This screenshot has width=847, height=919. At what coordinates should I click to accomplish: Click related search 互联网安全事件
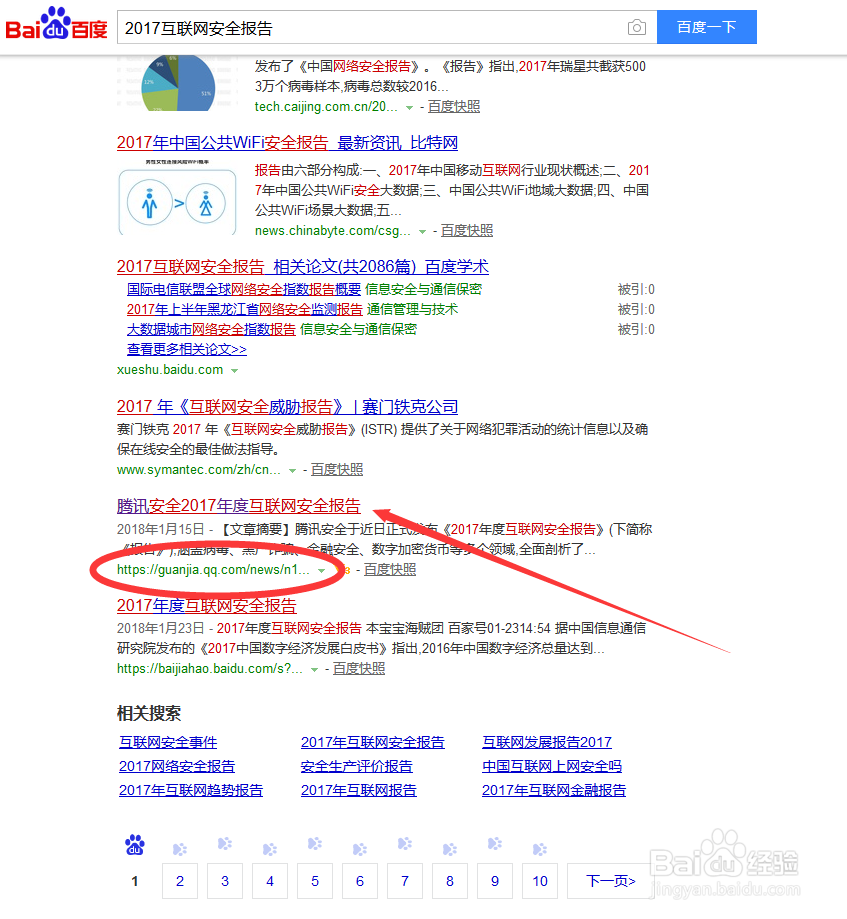tap(168, 743)
